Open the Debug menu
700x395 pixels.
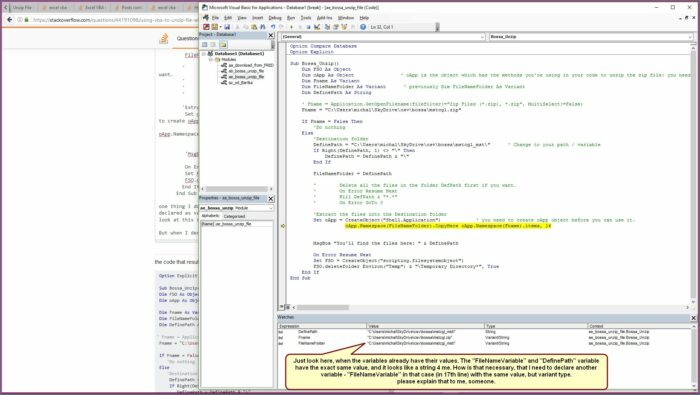(275, 18)
